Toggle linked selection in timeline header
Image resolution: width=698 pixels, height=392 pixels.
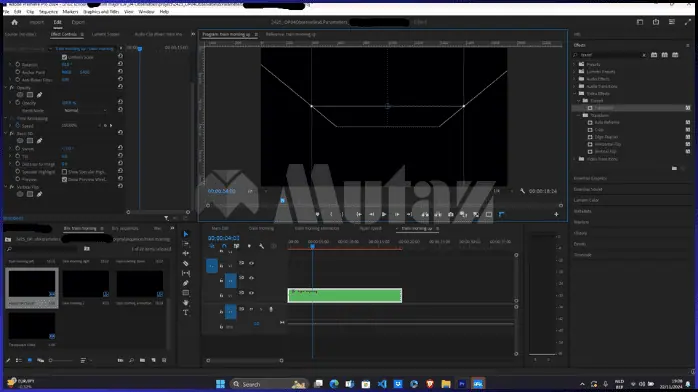pos(236,246)
